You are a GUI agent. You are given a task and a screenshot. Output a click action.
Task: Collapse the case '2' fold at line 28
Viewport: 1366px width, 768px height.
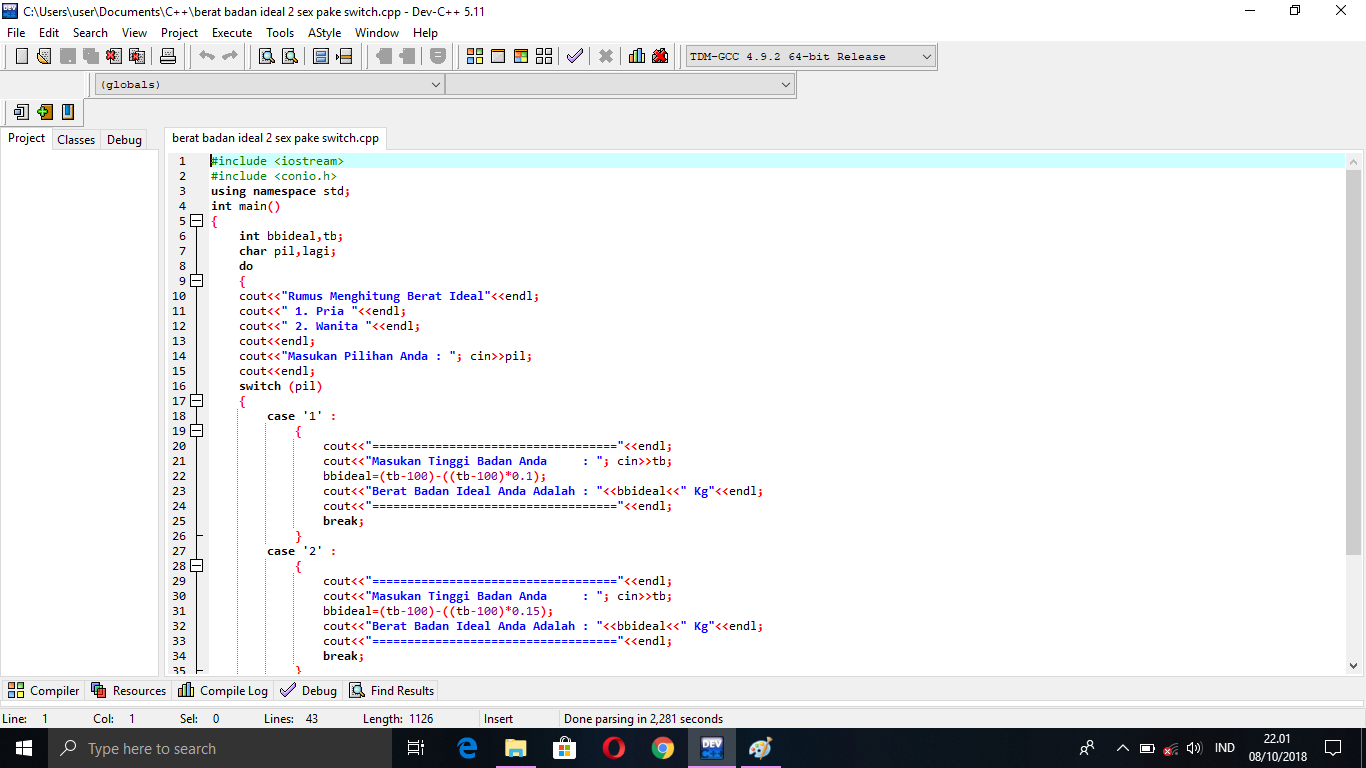point(196,566)
